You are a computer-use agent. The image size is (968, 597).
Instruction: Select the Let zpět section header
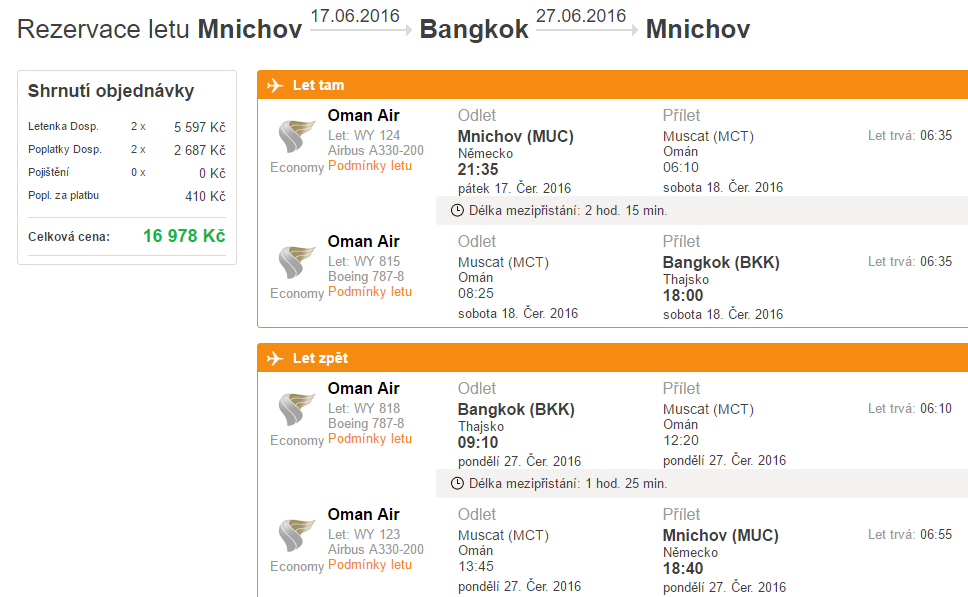[320, 358]
